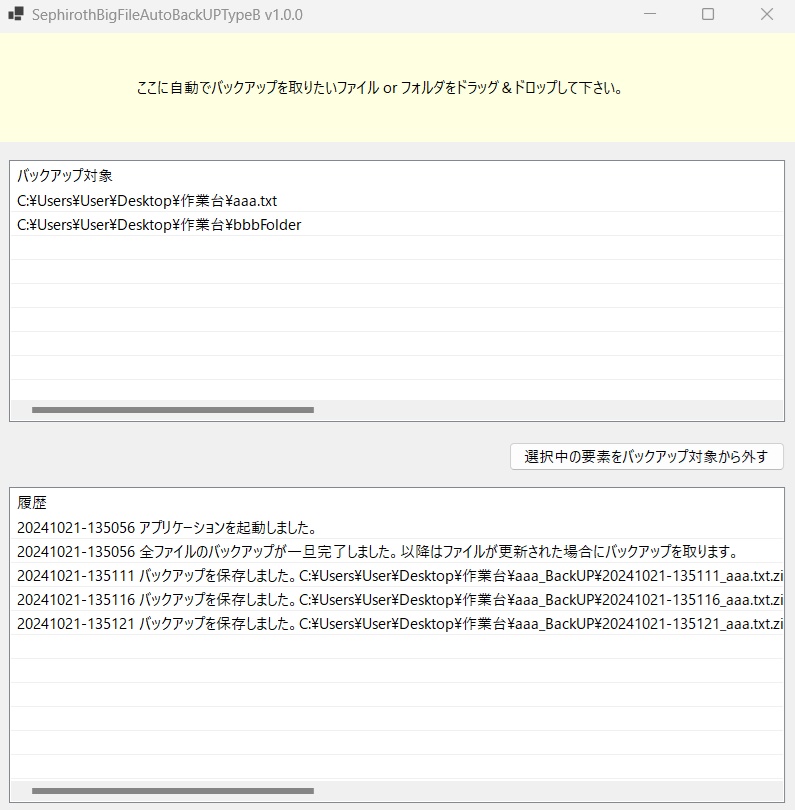
Task: Select the aaa.txt backup target row
Action: point(397,200)
